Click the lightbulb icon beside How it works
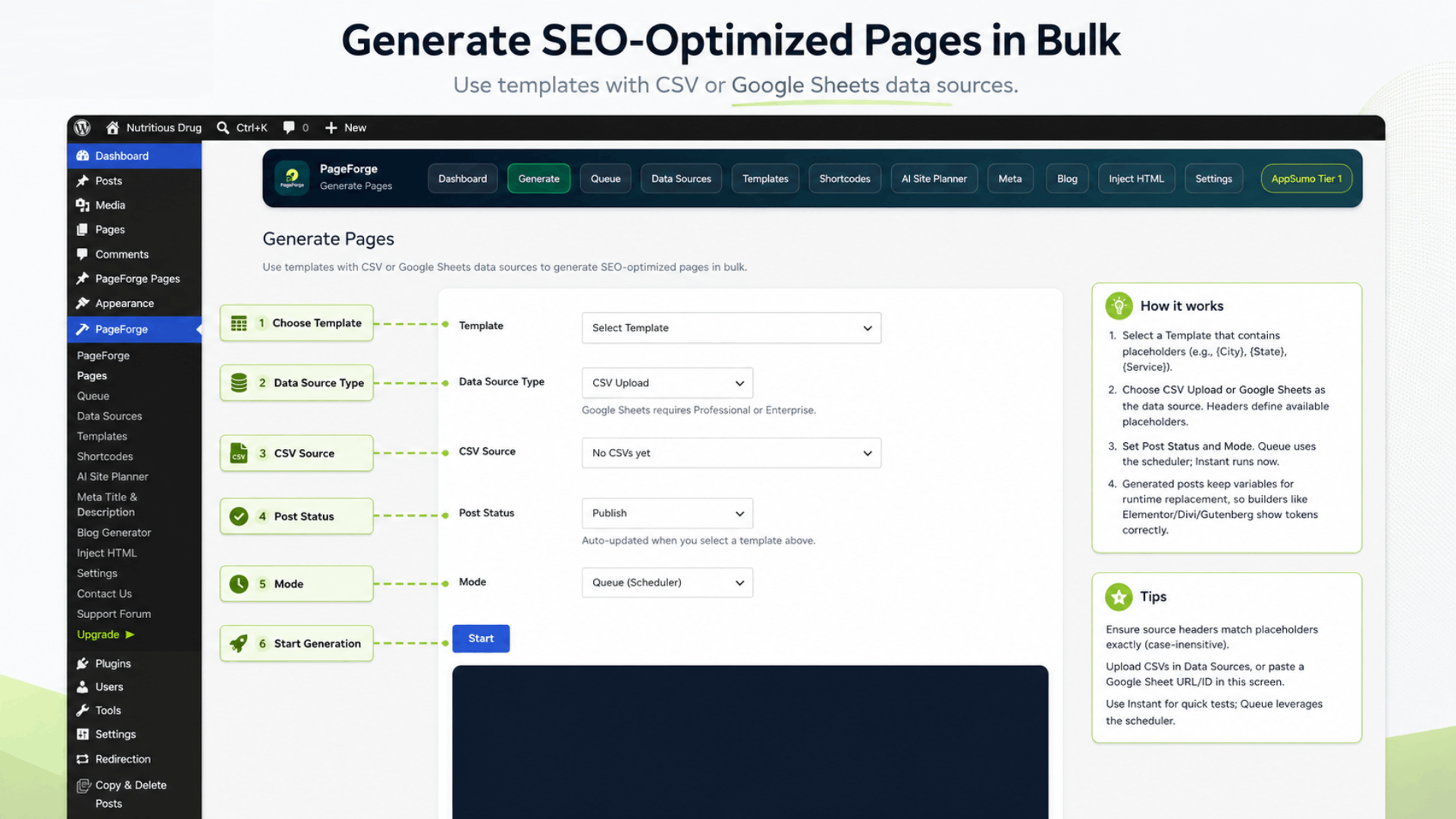 (1119, 306)
